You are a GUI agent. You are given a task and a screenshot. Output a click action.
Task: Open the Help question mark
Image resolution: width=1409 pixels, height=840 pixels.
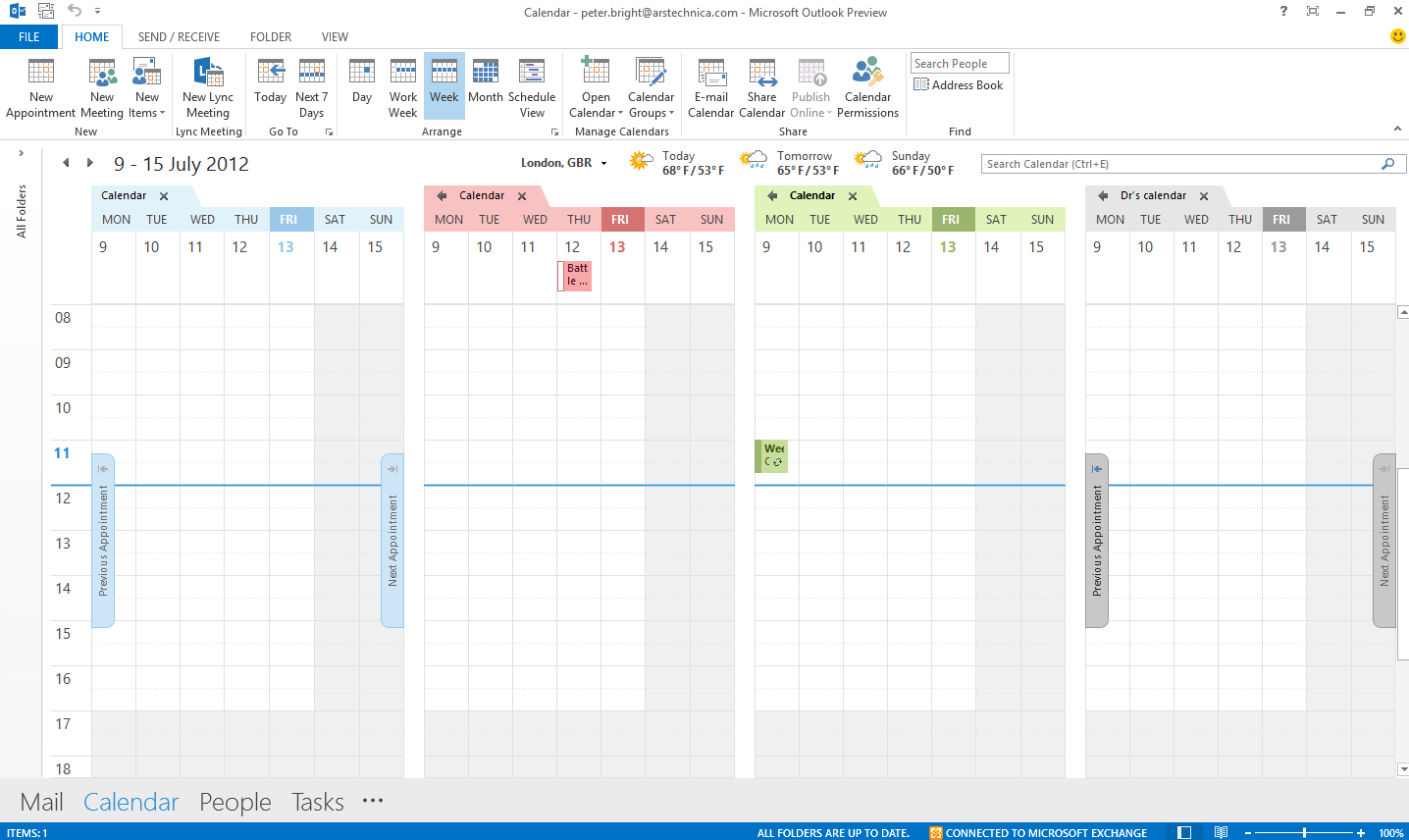click(x=1283, y=12)
